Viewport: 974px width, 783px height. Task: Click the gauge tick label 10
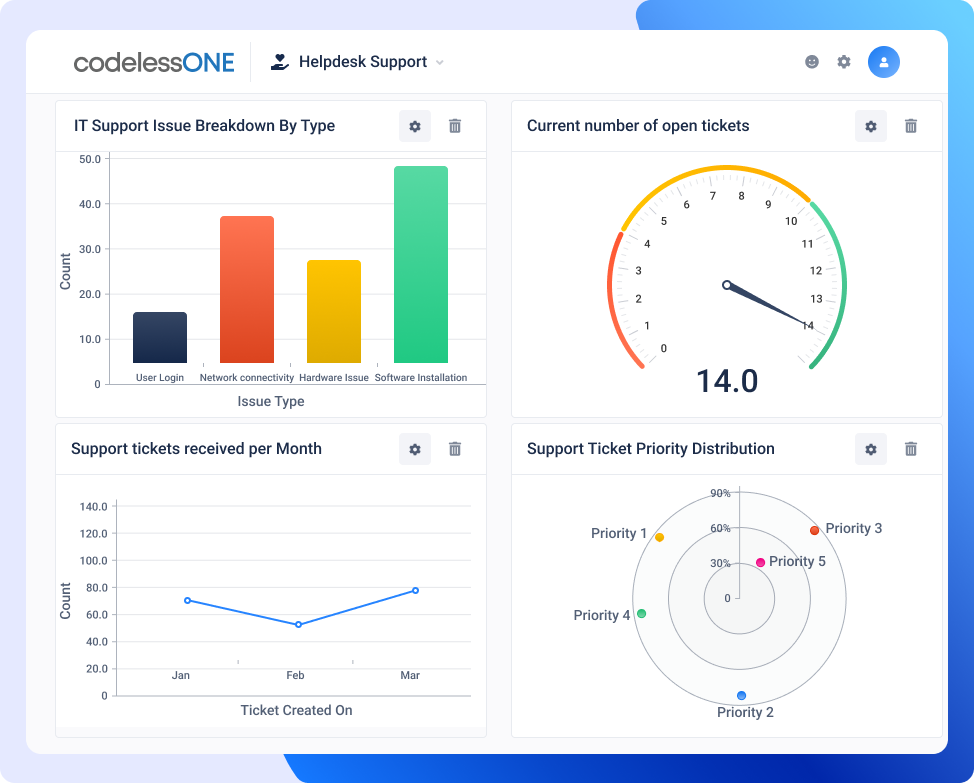tap(791, 221)
